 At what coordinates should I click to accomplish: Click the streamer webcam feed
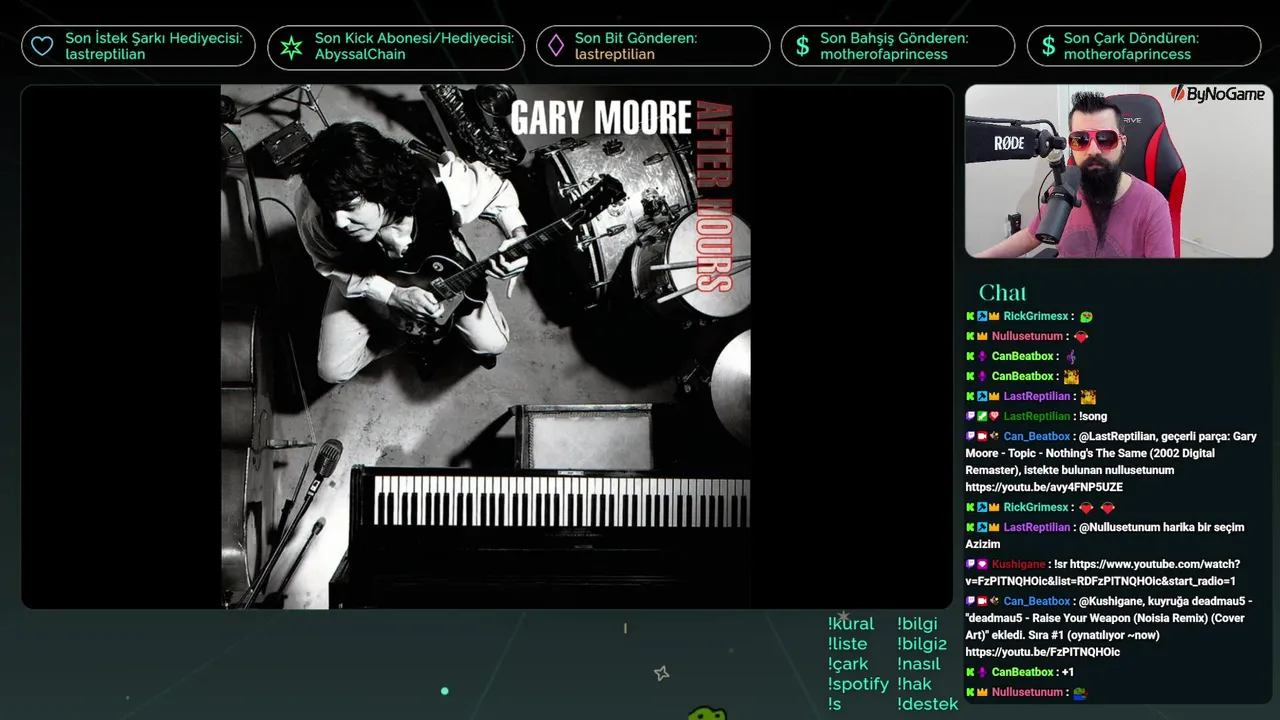tap(1119, 171)
